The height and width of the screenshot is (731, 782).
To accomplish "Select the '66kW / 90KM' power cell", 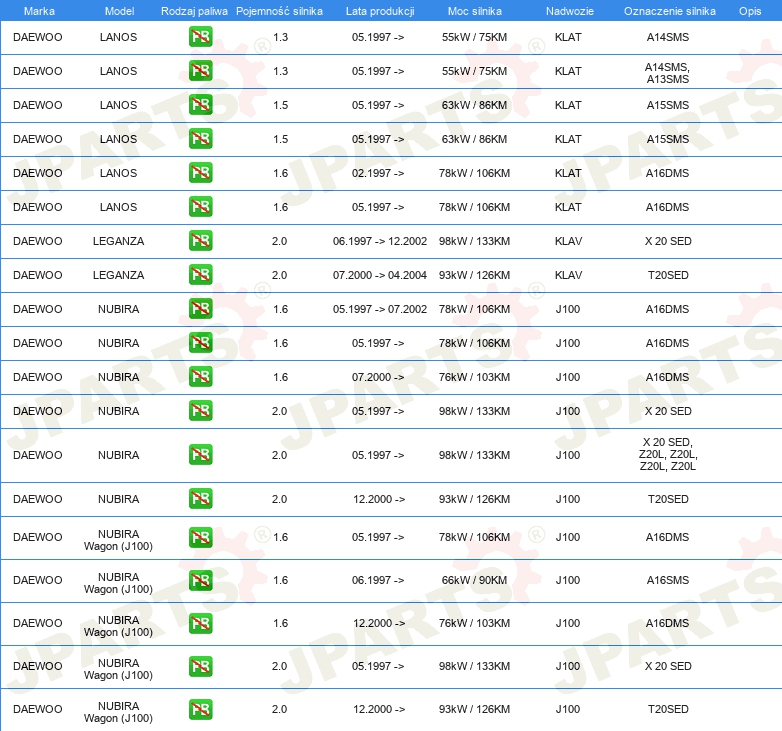I will [x=474, y=580].
